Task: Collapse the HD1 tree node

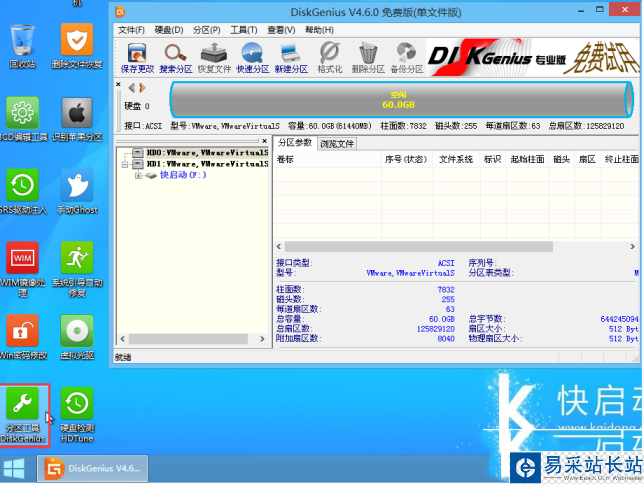Action: 125,164
